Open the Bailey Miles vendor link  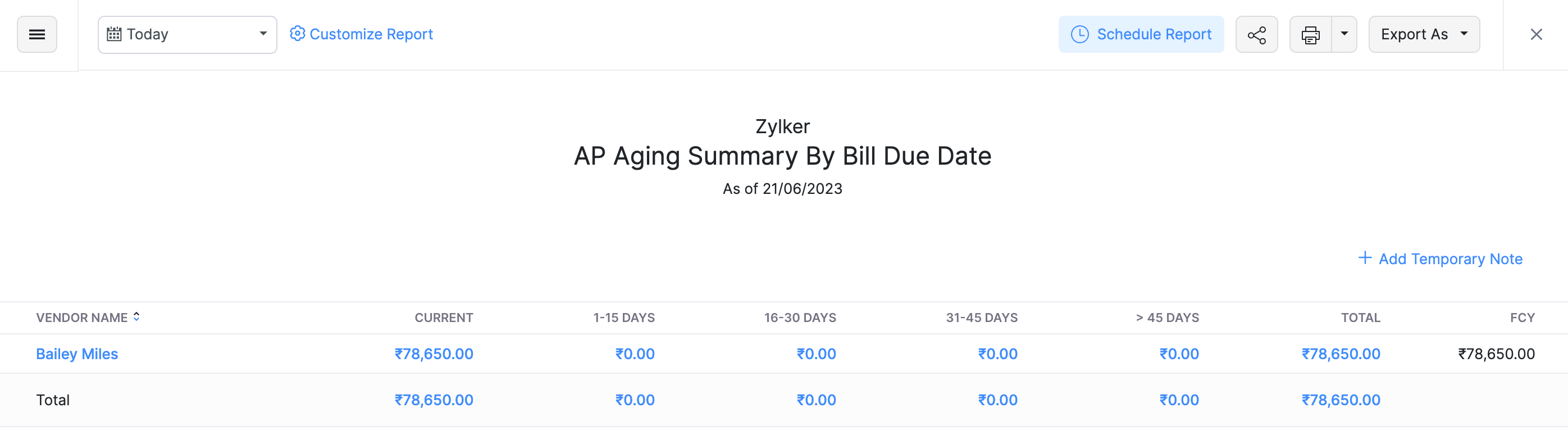click(78, 354)
